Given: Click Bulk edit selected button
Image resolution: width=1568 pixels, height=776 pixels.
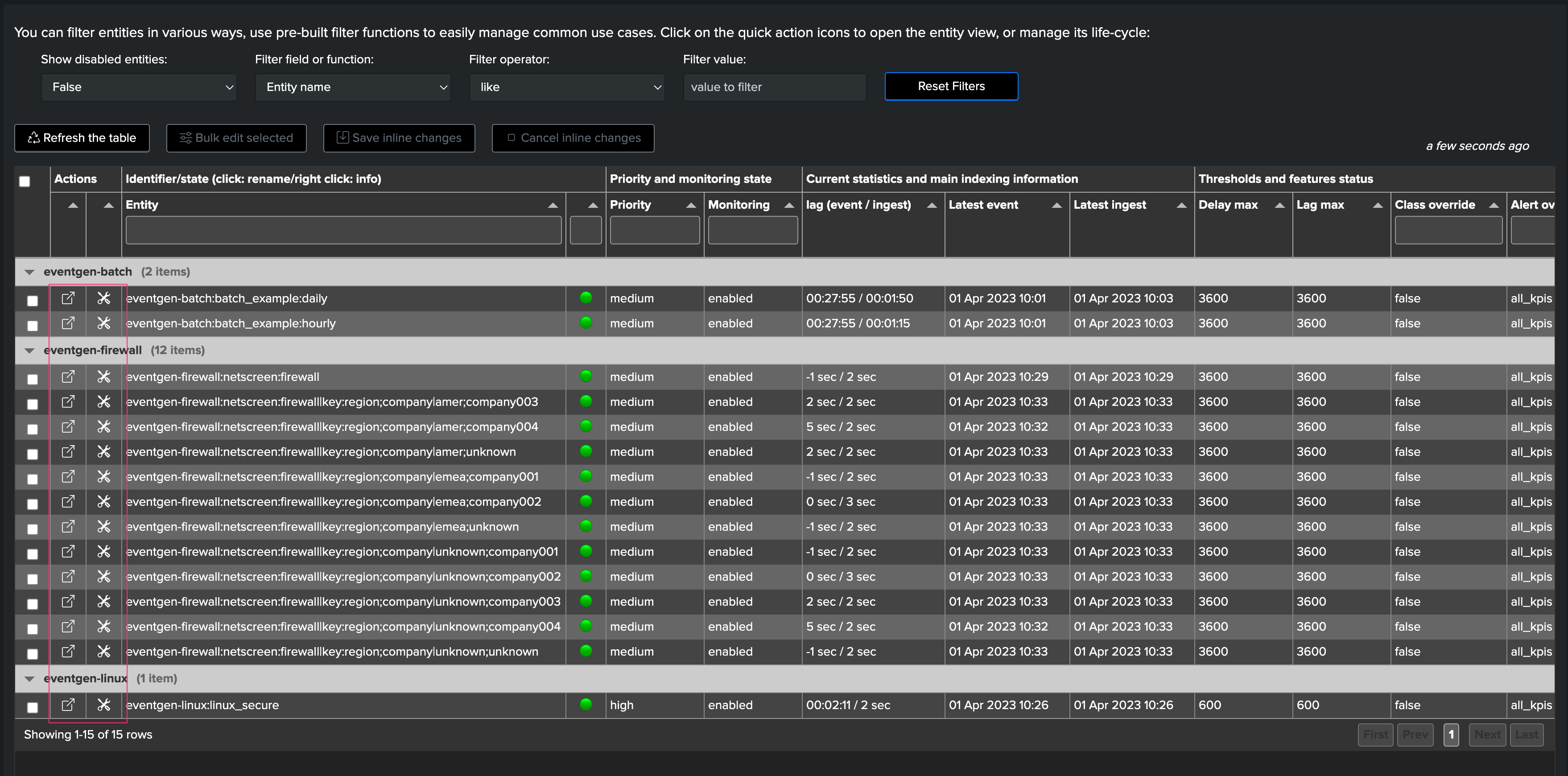Looking at the screenshot, I should [x=236, y=138].
